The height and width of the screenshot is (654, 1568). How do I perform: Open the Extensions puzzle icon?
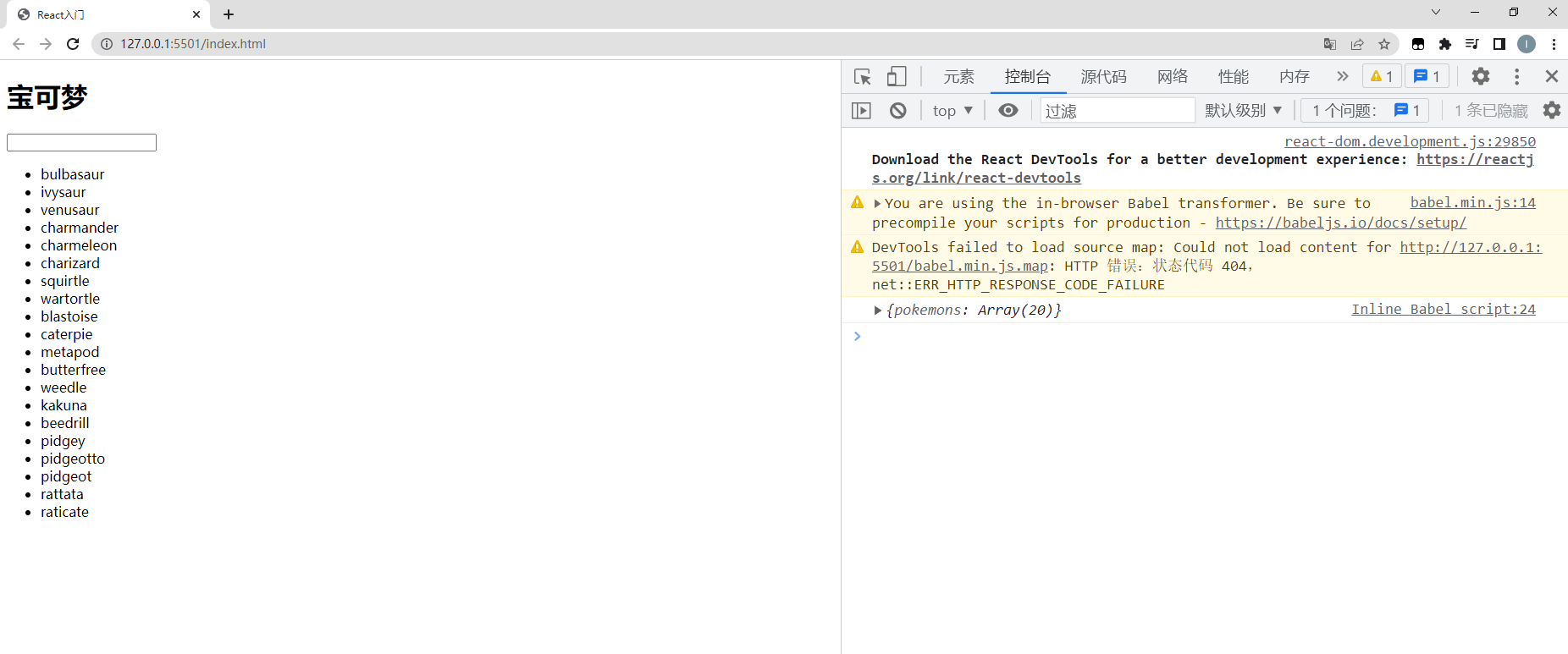1445,44
